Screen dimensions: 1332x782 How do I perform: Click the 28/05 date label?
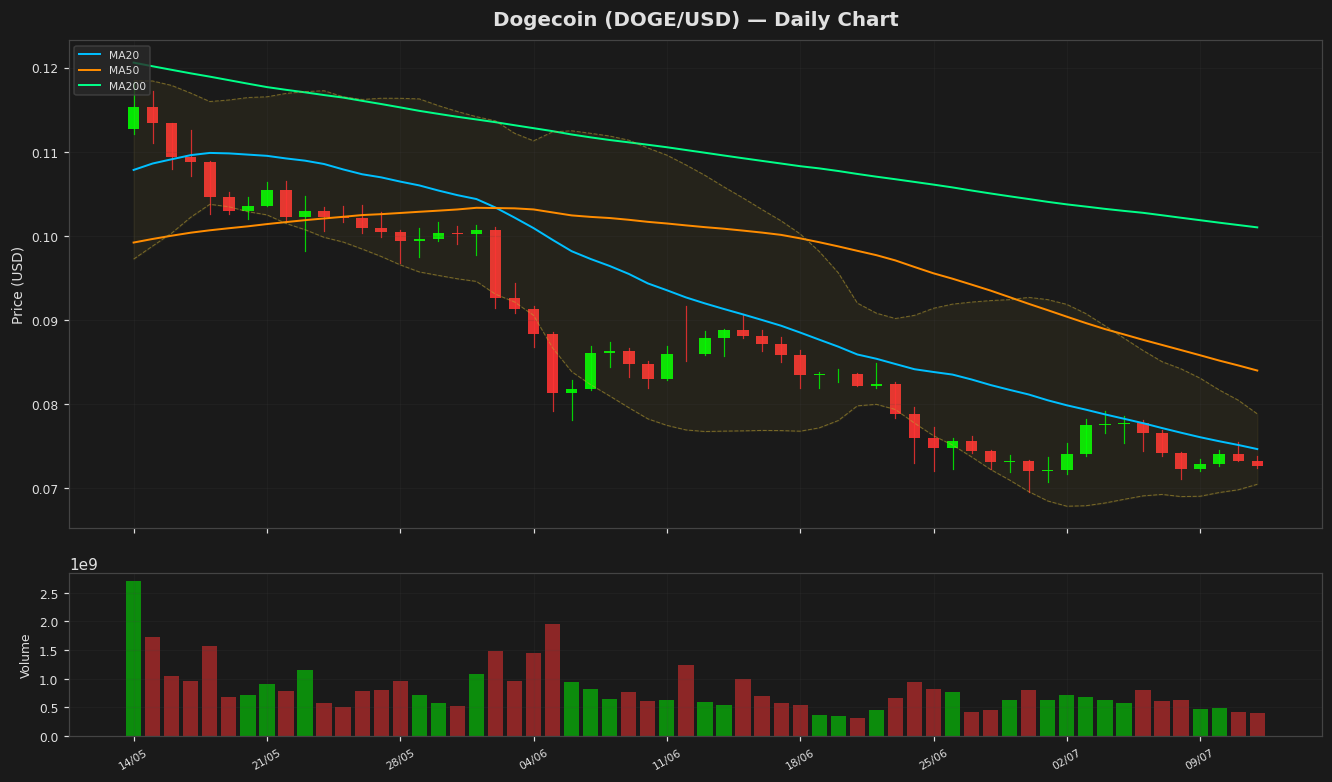(x=400, y=760)
